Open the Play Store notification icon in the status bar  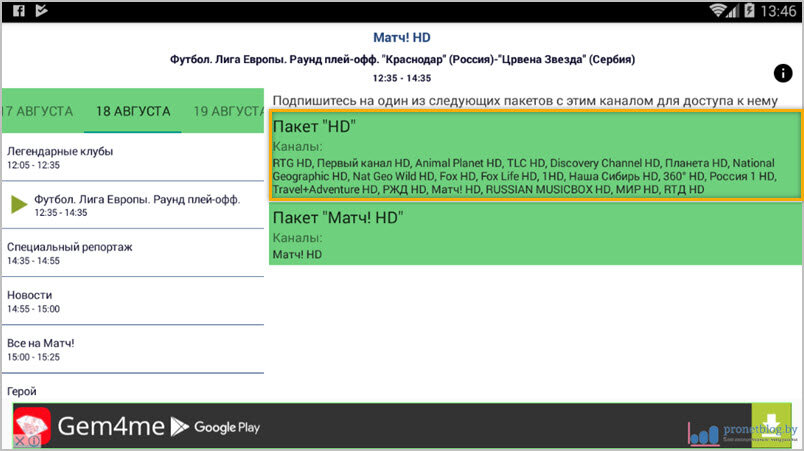pyautogui.click(x=42, y=11)
